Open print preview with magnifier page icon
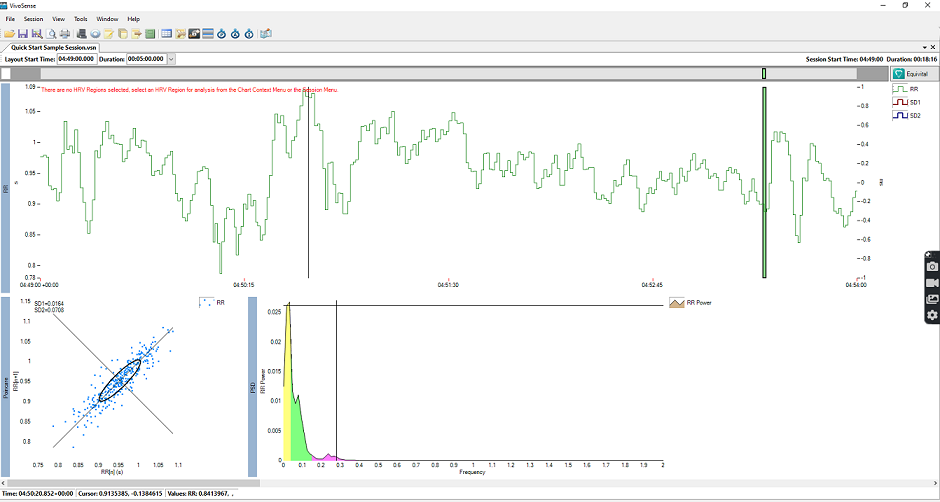 coord(51,34)
